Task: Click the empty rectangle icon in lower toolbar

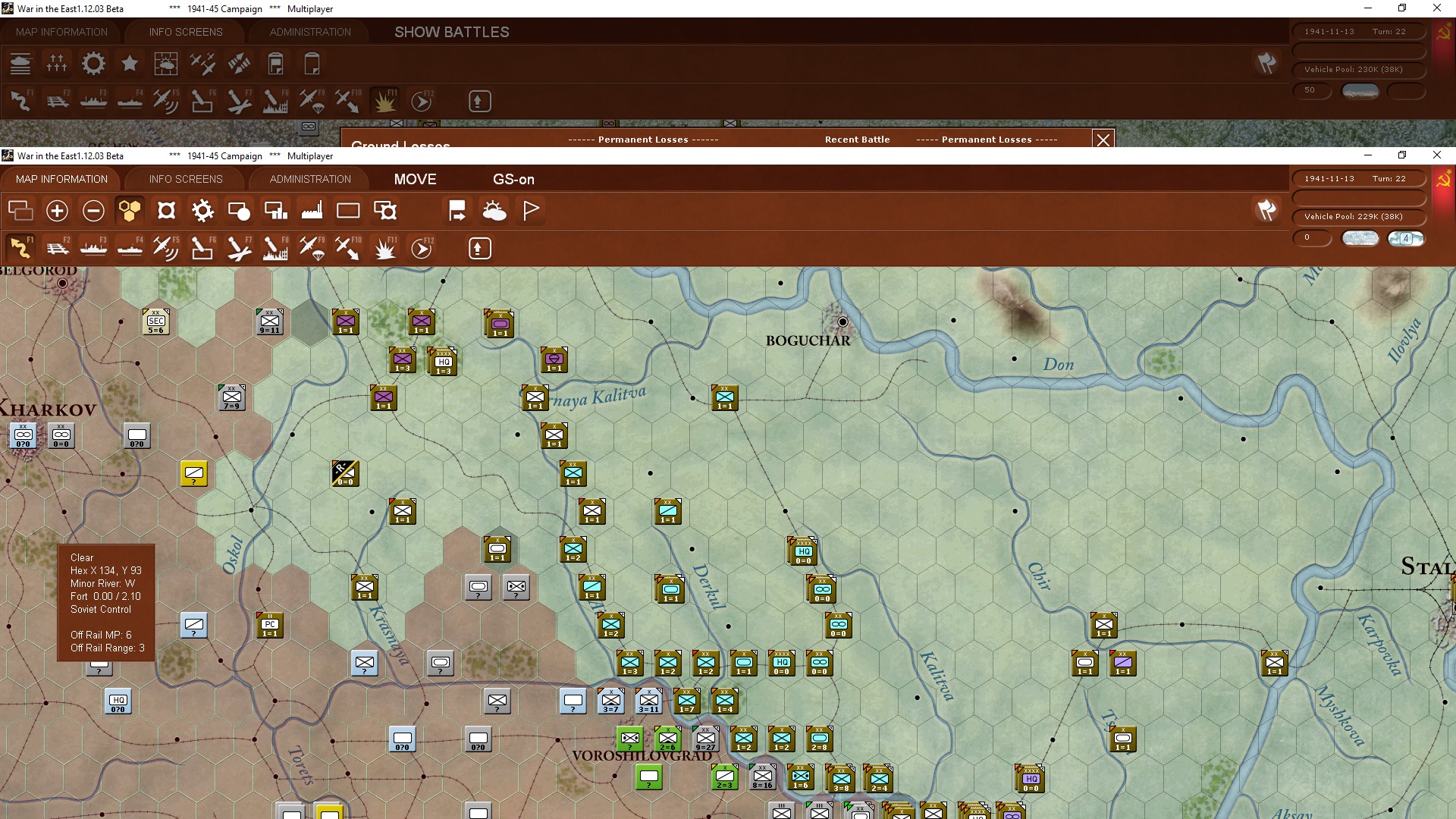Action: (348, 211)
